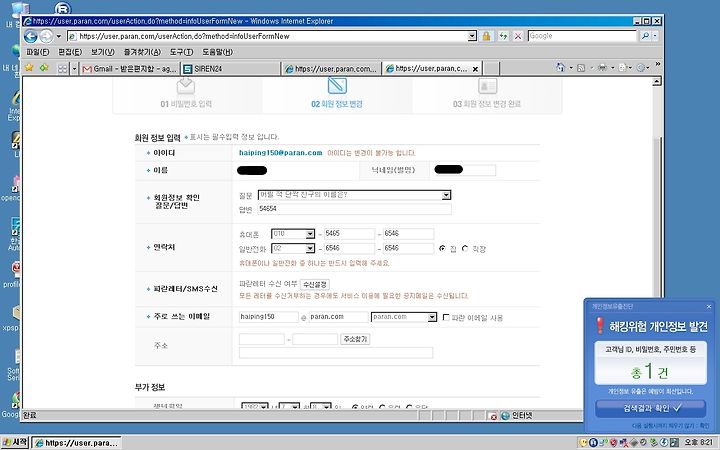Image resolution: width=720 pixels, height=450 pixels.
Task: Click the 03 회원 정보 변경 완료 step icon
Action: [487, 86]
